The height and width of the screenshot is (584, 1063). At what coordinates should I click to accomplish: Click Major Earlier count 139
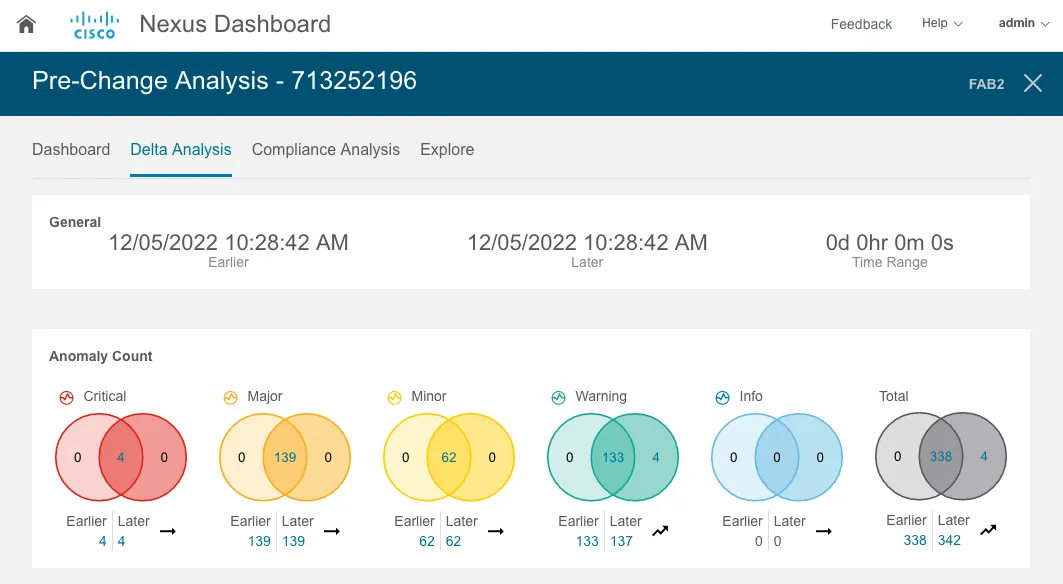[x=259, y=541]
